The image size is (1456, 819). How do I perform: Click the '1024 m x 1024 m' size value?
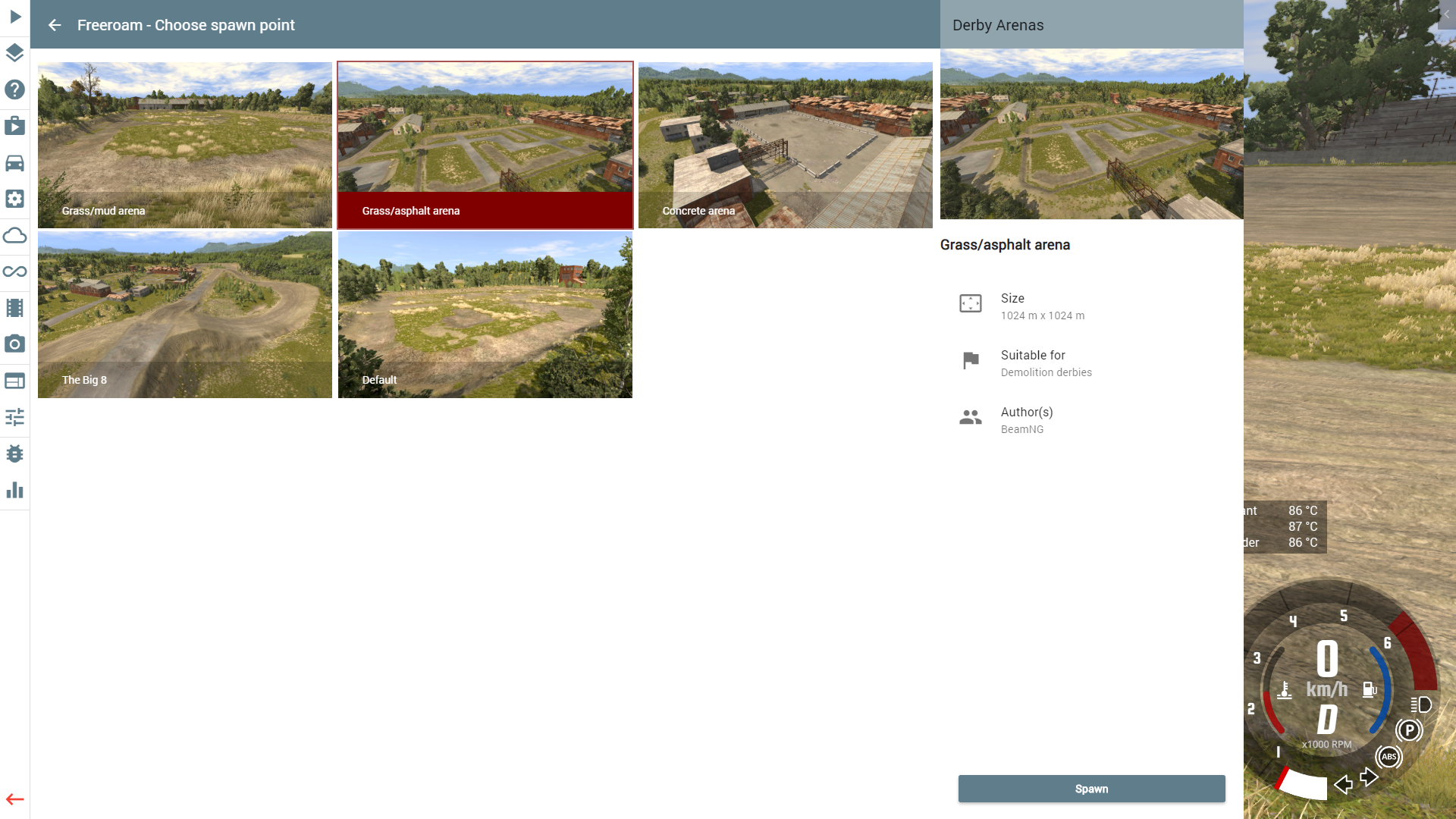(1043, 315)
